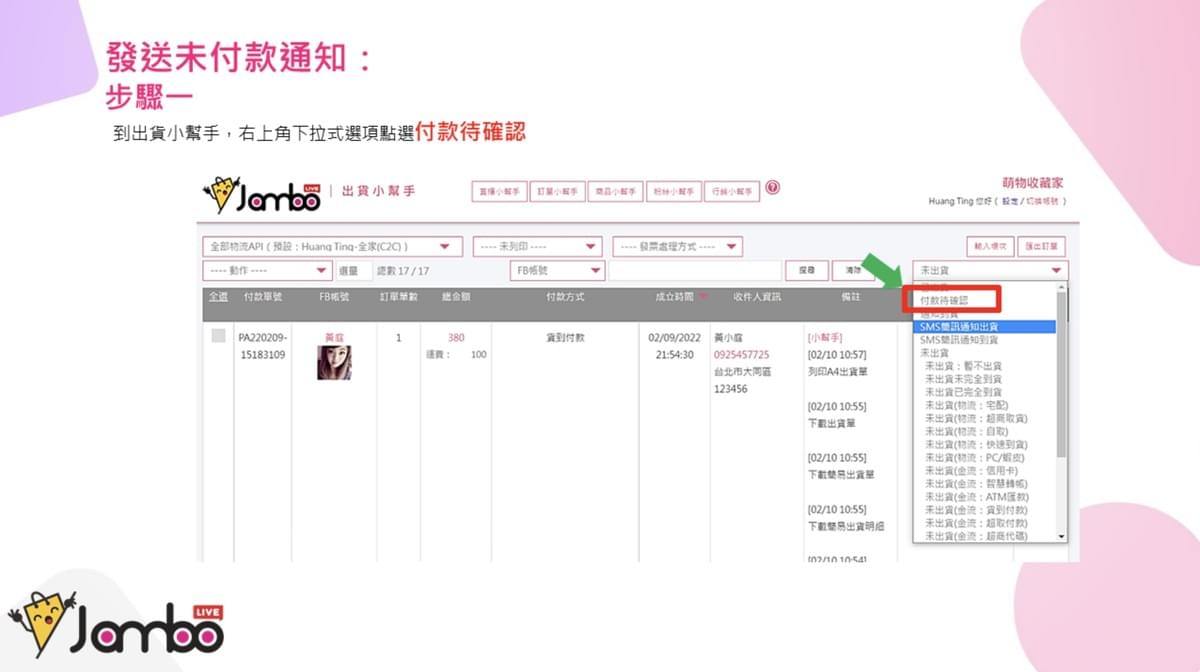1200x672 pixels.
Task: Switch to the 行銷小幫手 tab
Action: 732,191
